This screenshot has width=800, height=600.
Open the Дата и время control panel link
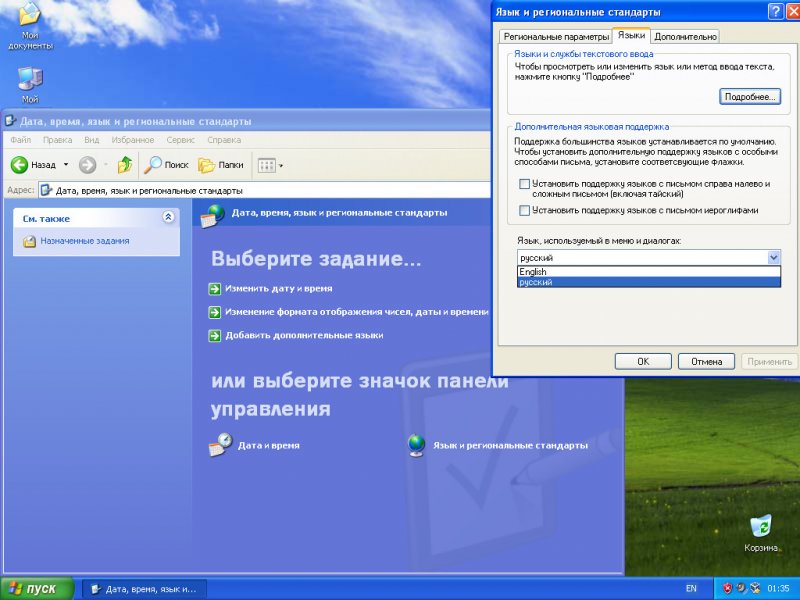pos(268,445)
